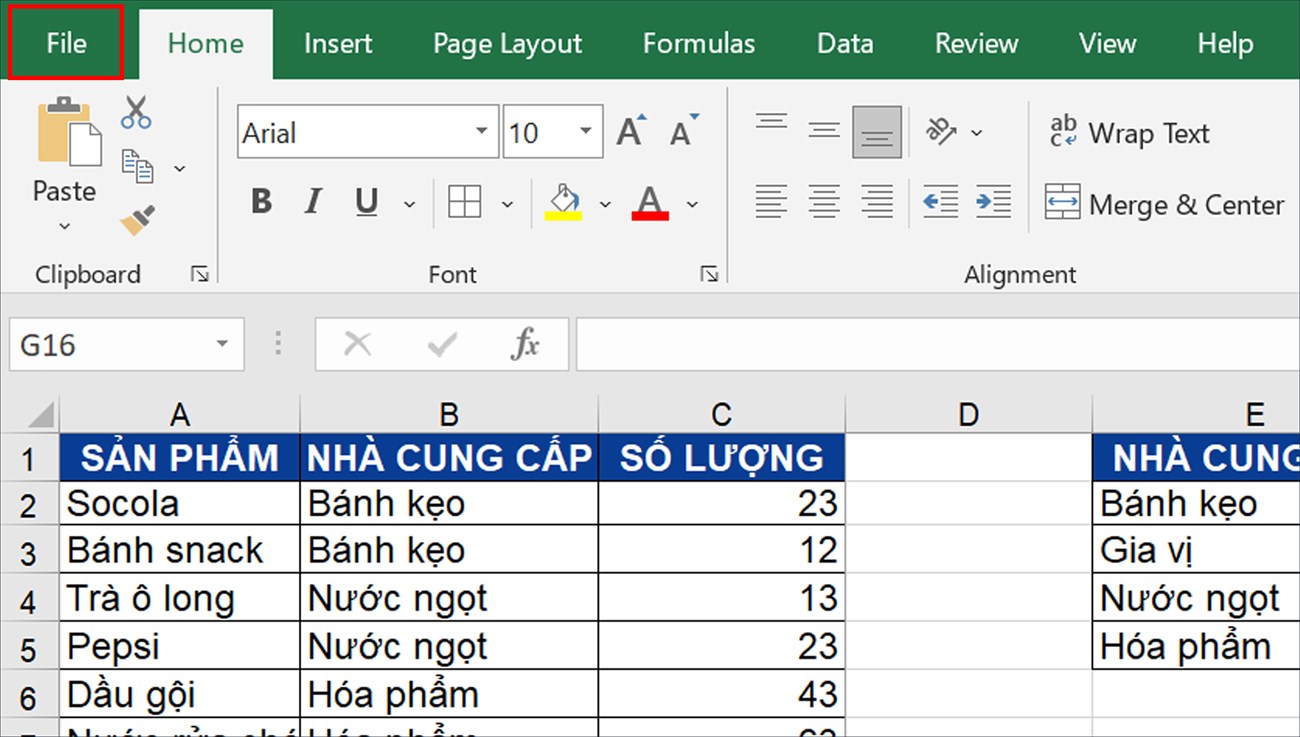Increase font size with large A icon
The width and height of the screenshot is (1300, 737).
[631, 131]
